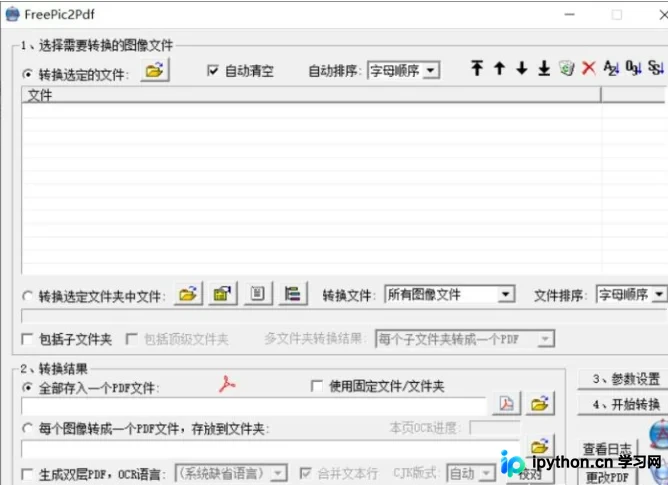
Task: Click the FreePic2Pdf app icon in the title bar
Action: point(12,14)
